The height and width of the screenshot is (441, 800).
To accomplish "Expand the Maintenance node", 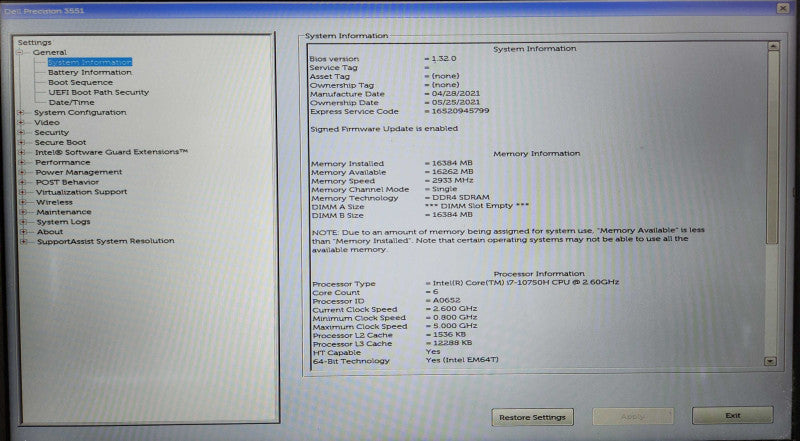I will click(23, 212).
